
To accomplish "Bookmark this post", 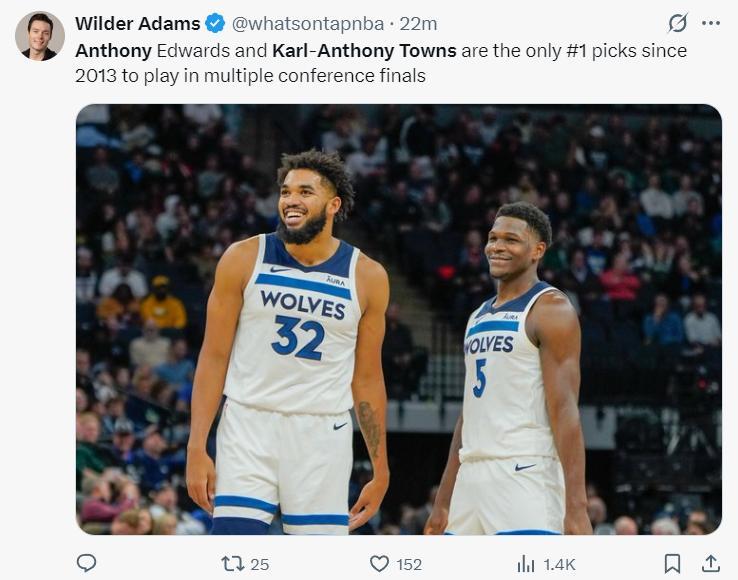I will coord(672,563).
